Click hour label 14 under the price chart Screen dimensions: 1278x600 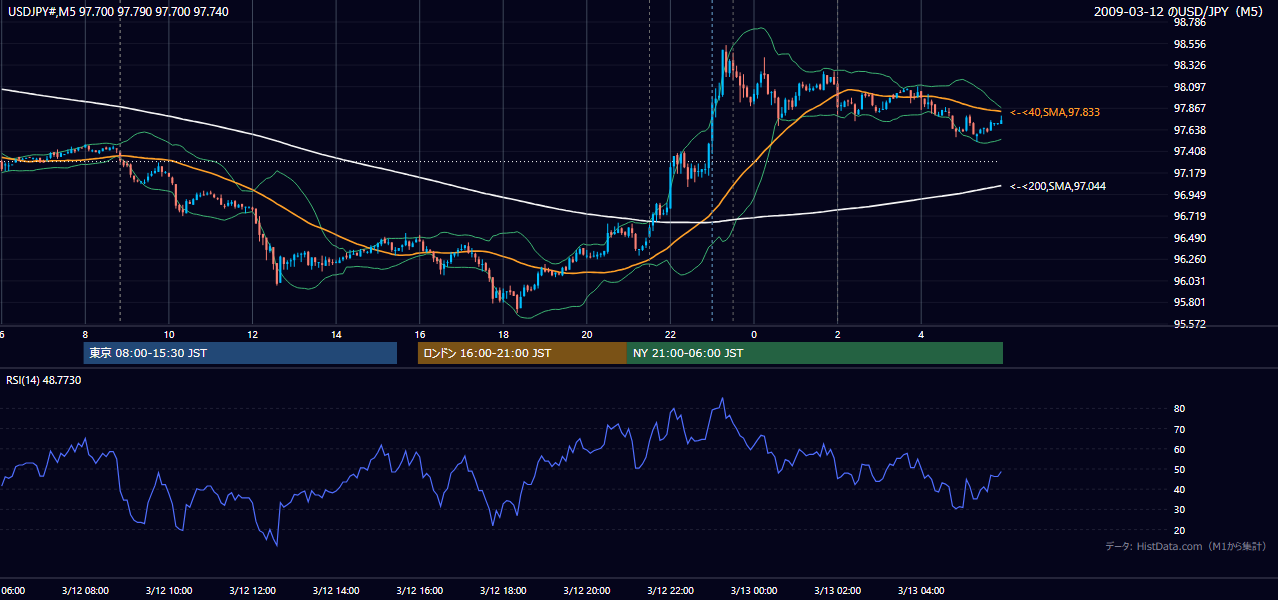click(336, 334)
